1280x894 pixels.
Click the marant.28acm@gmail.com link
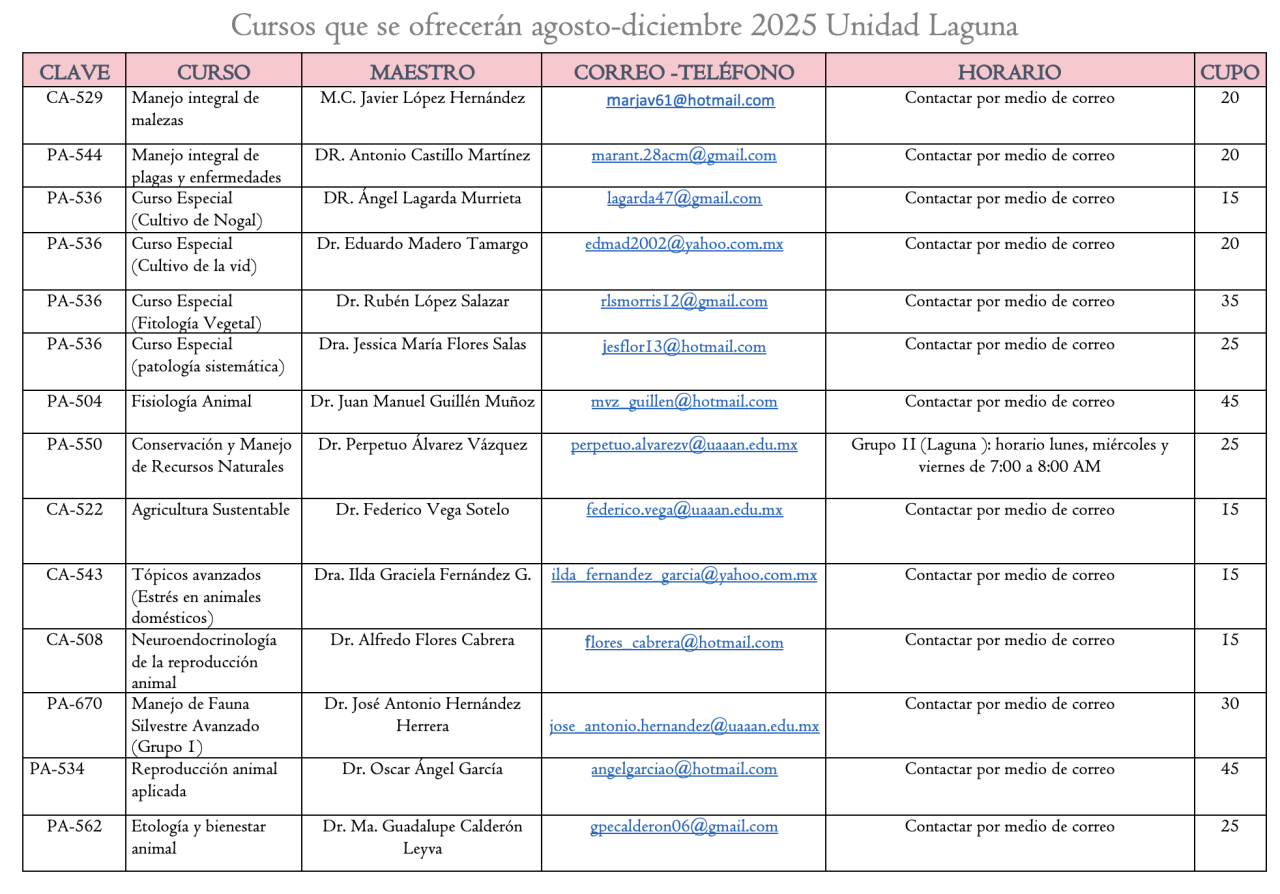click(684, 156)
